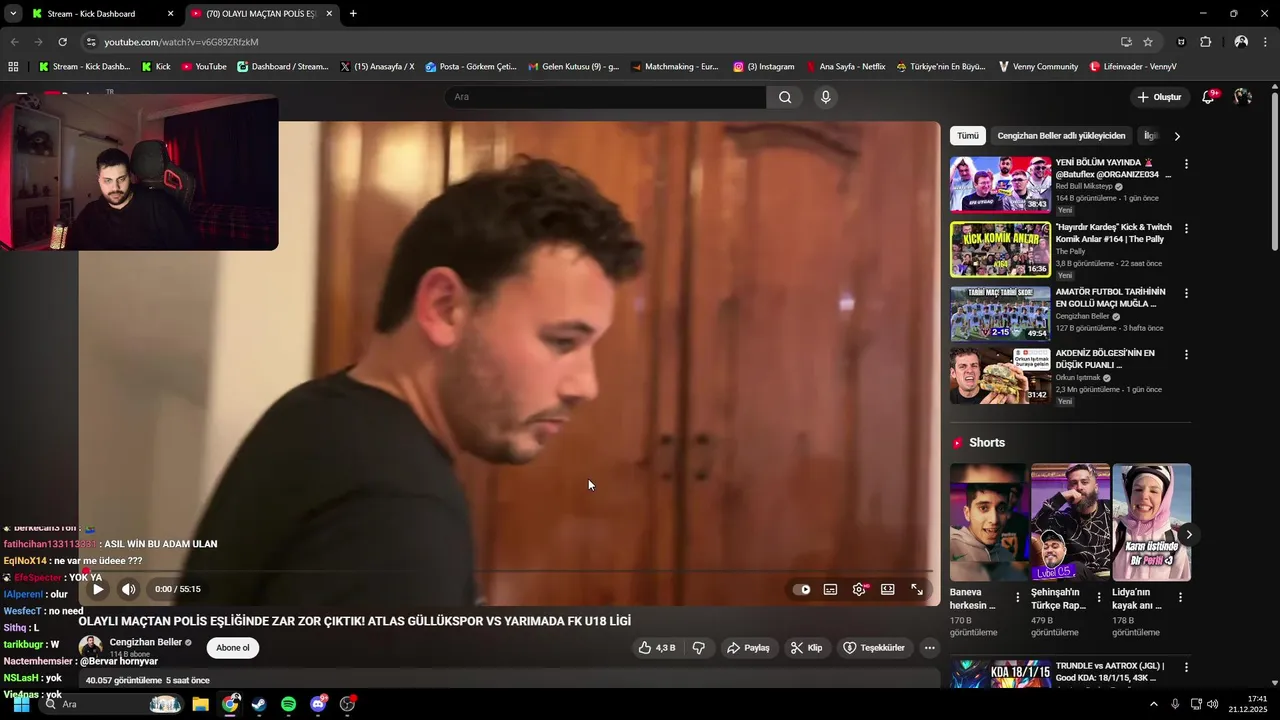The height and width of the screenshot is (720, 1280).
Task: Start voice search microphone
Action: click(x=825, y=97)
